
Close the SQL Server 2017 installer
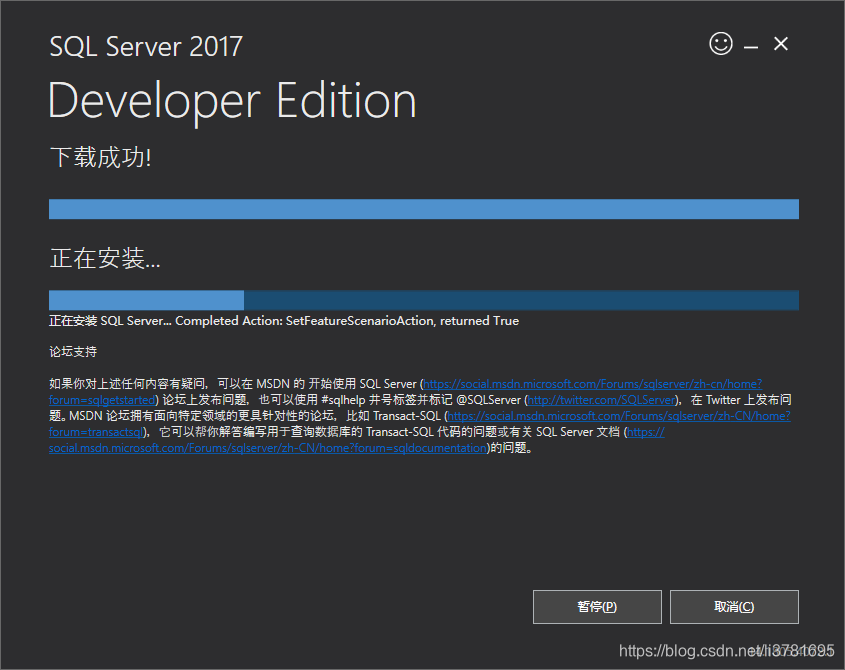[781, 44]
